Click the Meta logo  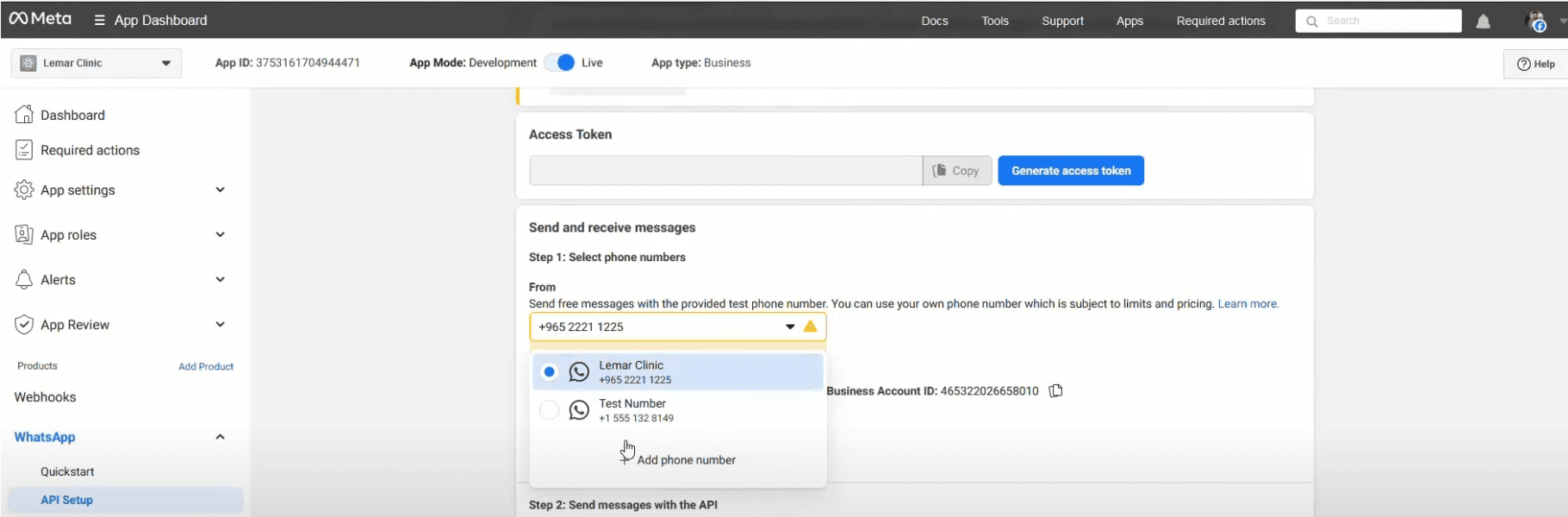40,19
